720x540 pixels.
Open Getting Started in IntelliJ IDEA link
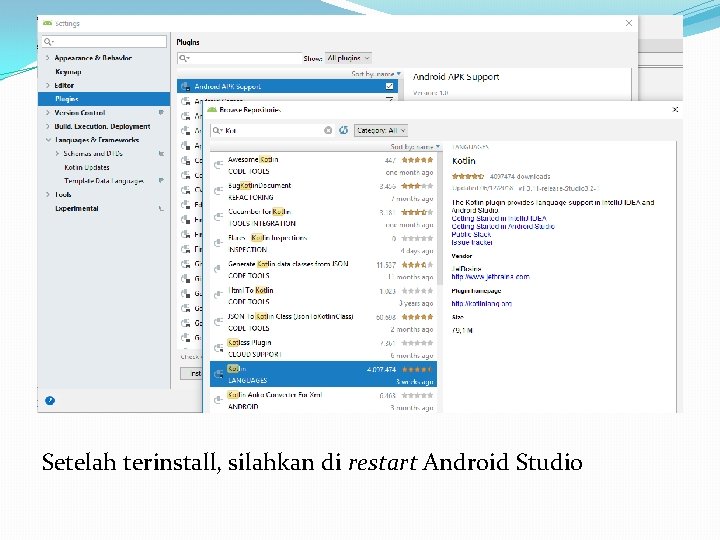click(499, 219)
